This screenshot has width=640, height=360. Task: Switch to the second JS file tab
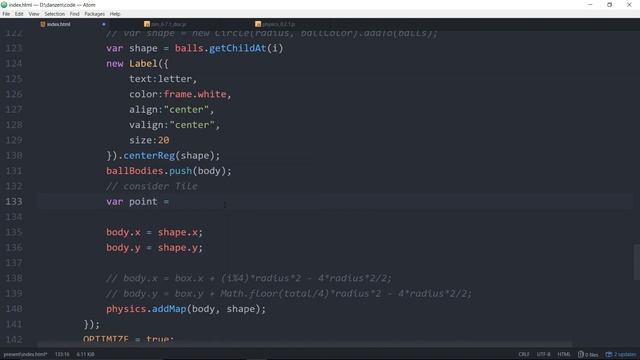coord(168,24)
